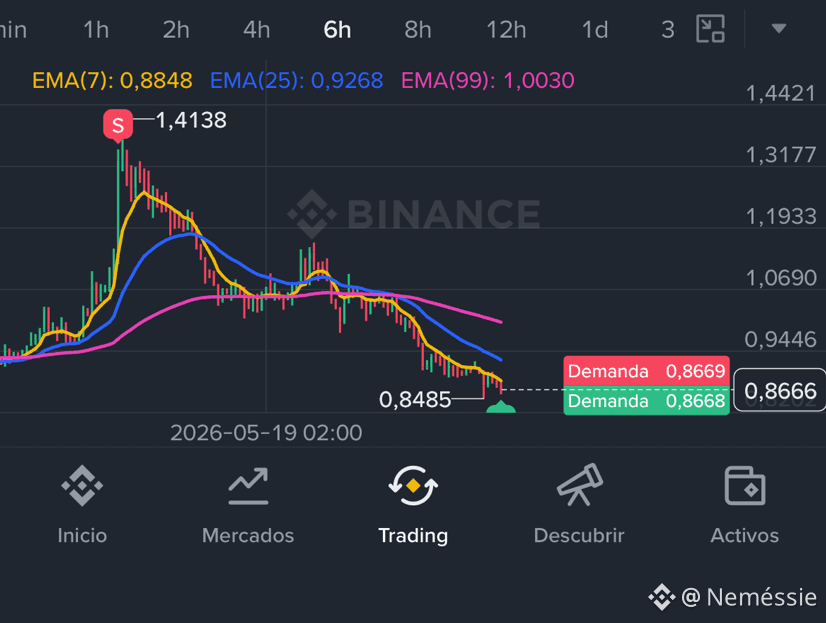Click the 0,8485 low price label

point(415,400)
